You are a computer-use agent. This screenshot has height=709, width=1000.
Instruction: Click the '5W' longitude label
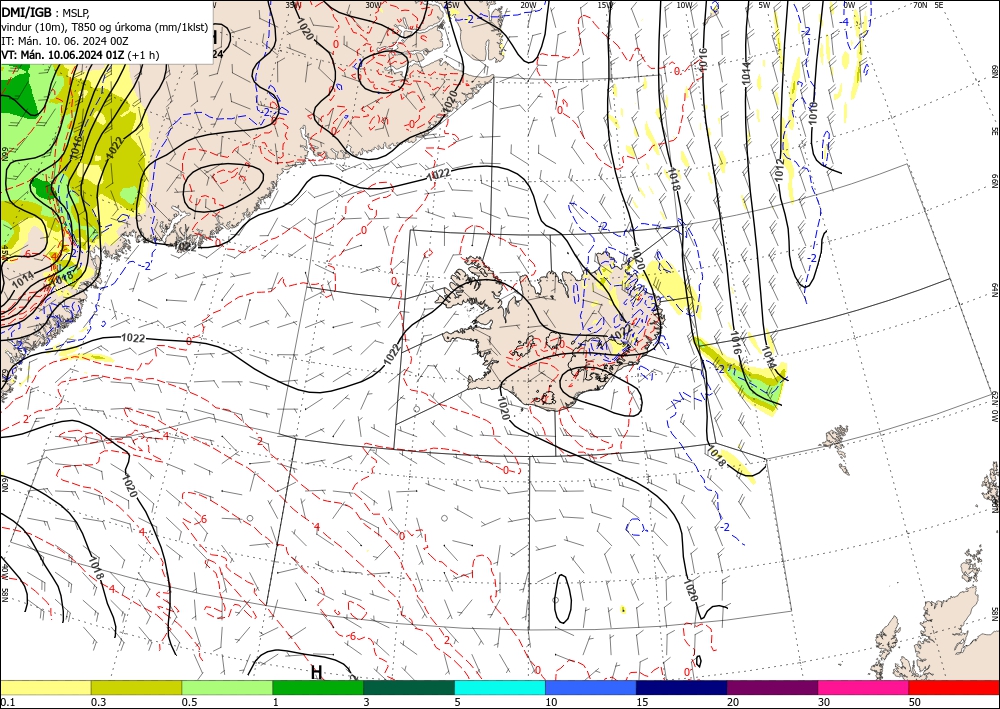coord(764,5)
